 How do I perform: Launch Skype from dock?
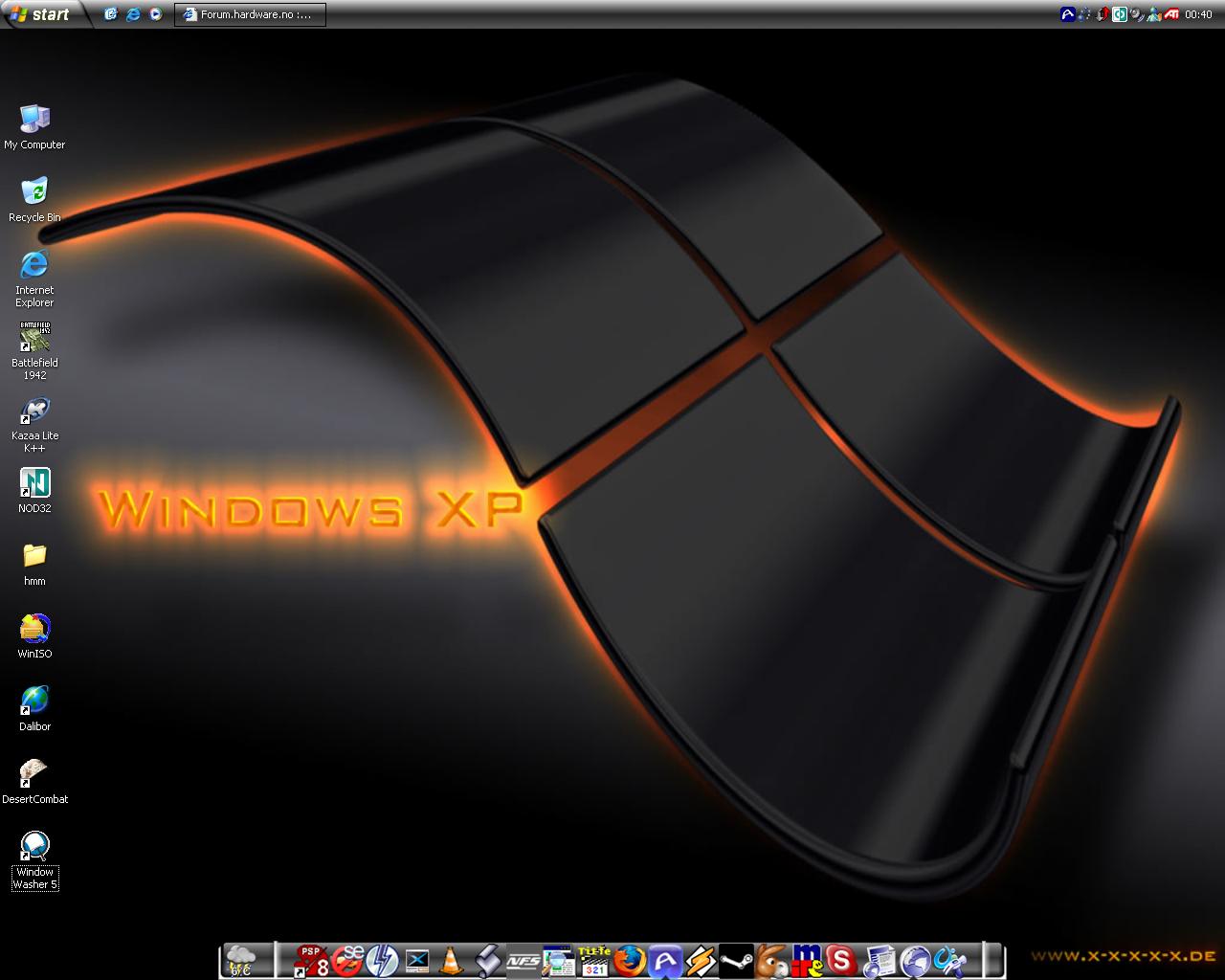841,960
